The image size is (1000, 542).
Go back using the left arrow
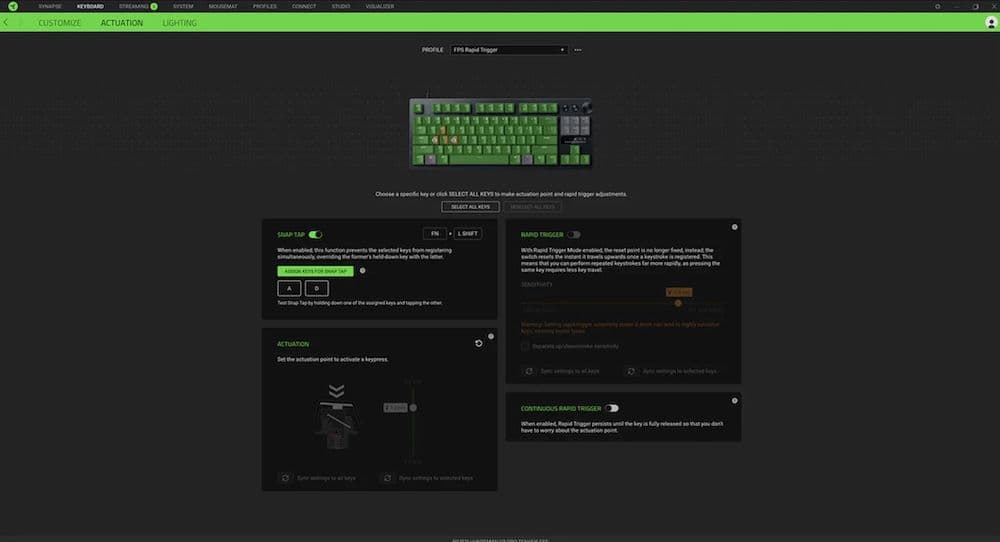point(6,23)
